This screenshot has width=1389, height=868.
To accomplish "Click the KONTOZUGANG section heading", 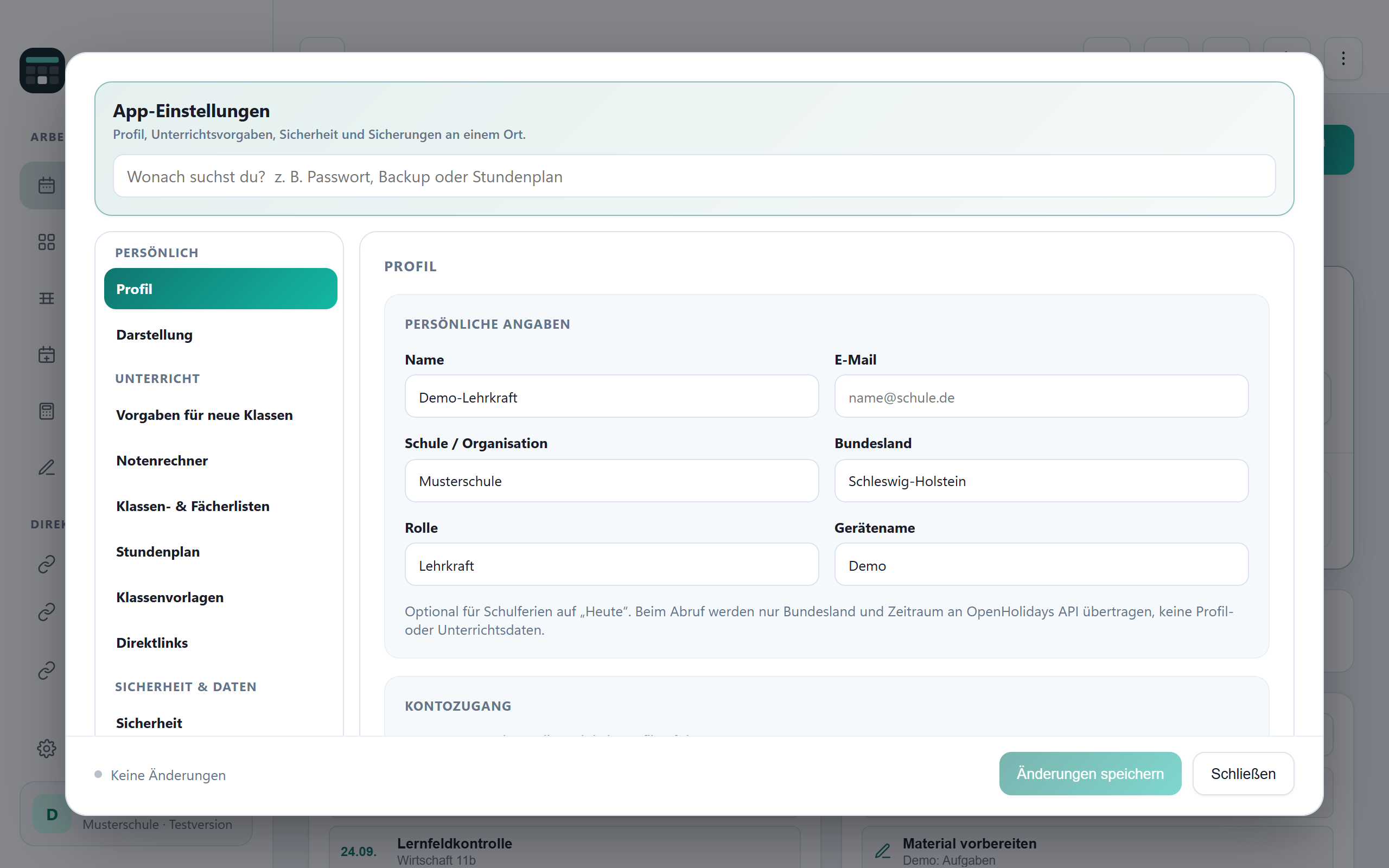I will tap(458, 706).
